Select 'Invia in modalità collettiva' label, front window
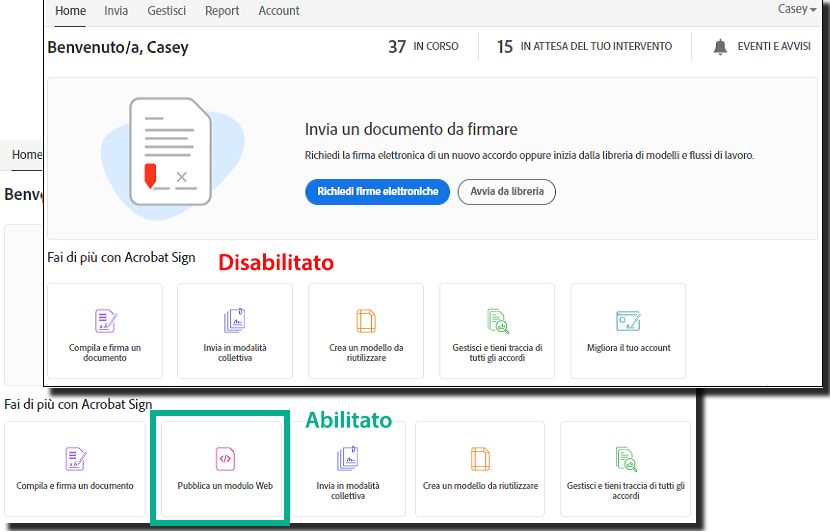 234,353
